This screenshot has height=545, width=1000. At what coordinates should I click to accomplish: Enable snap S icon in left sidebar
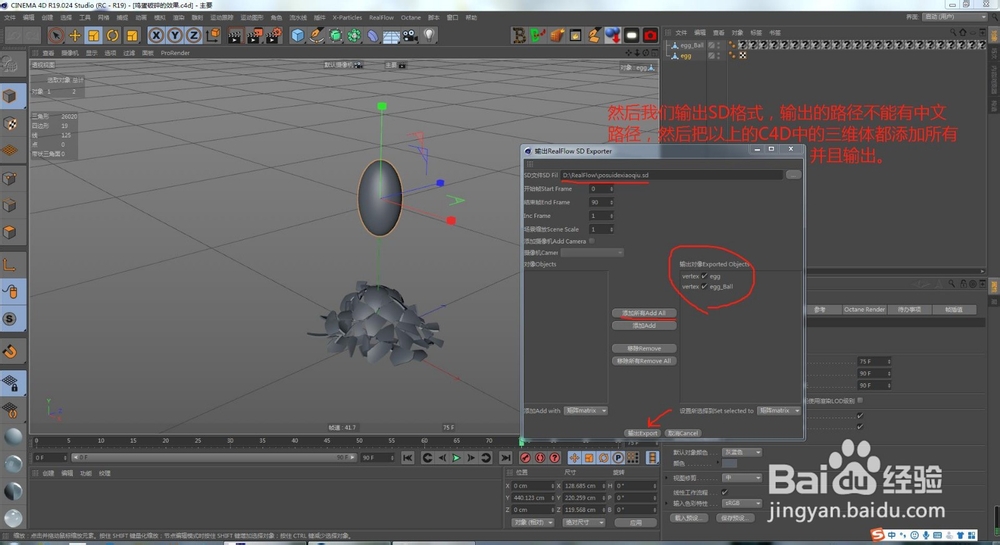click(10, 319)
